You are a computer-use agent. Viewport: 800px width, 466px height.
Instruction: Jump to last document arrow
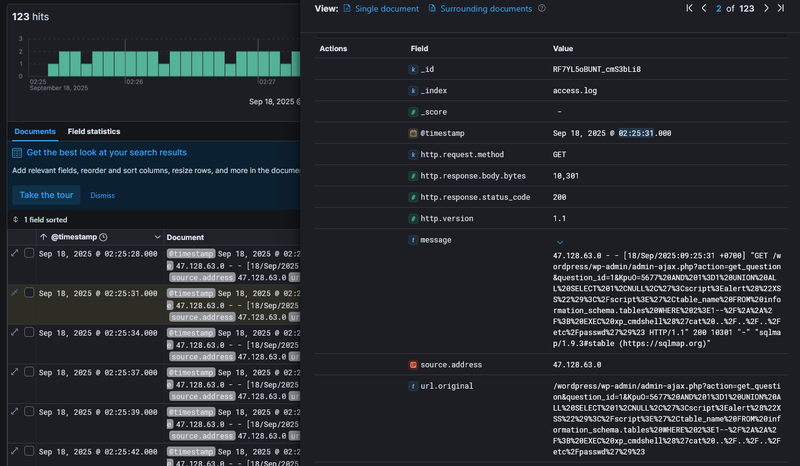point(781,8)
